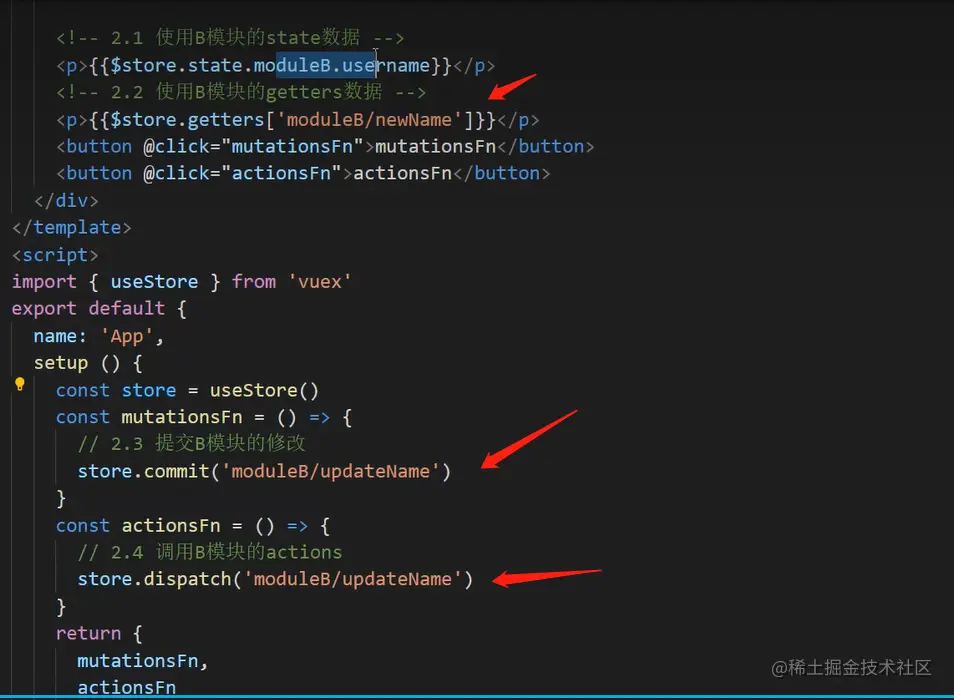Click the '// 2.3' commit comment
954x700 pixels.
click(192, 443)
